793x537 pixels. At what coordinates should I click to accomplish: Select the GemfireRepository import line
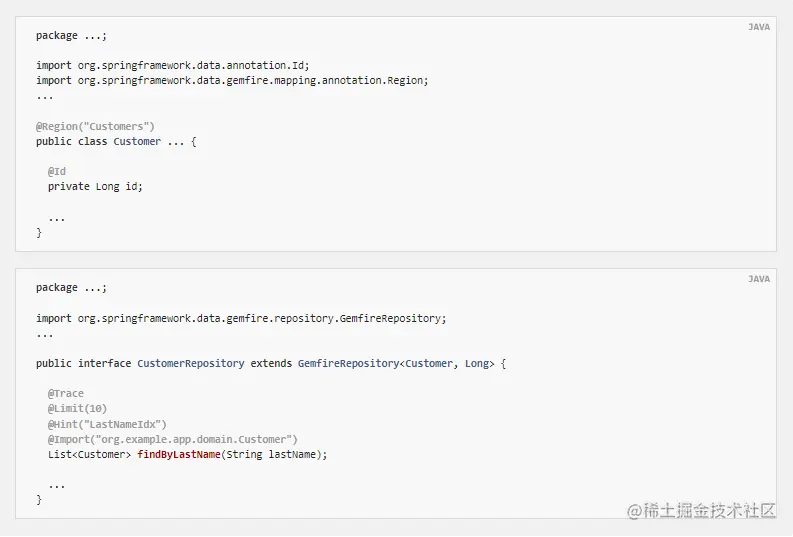[241, 319]
